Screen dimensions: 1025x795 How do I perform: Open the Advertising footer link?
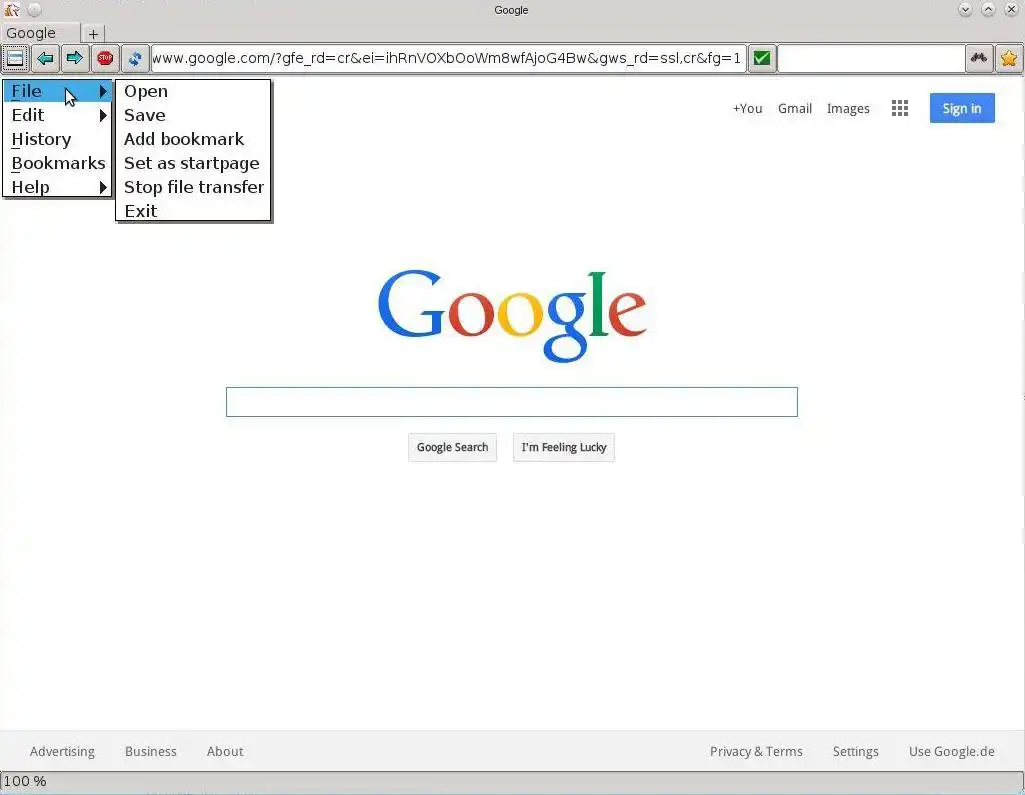62,751
